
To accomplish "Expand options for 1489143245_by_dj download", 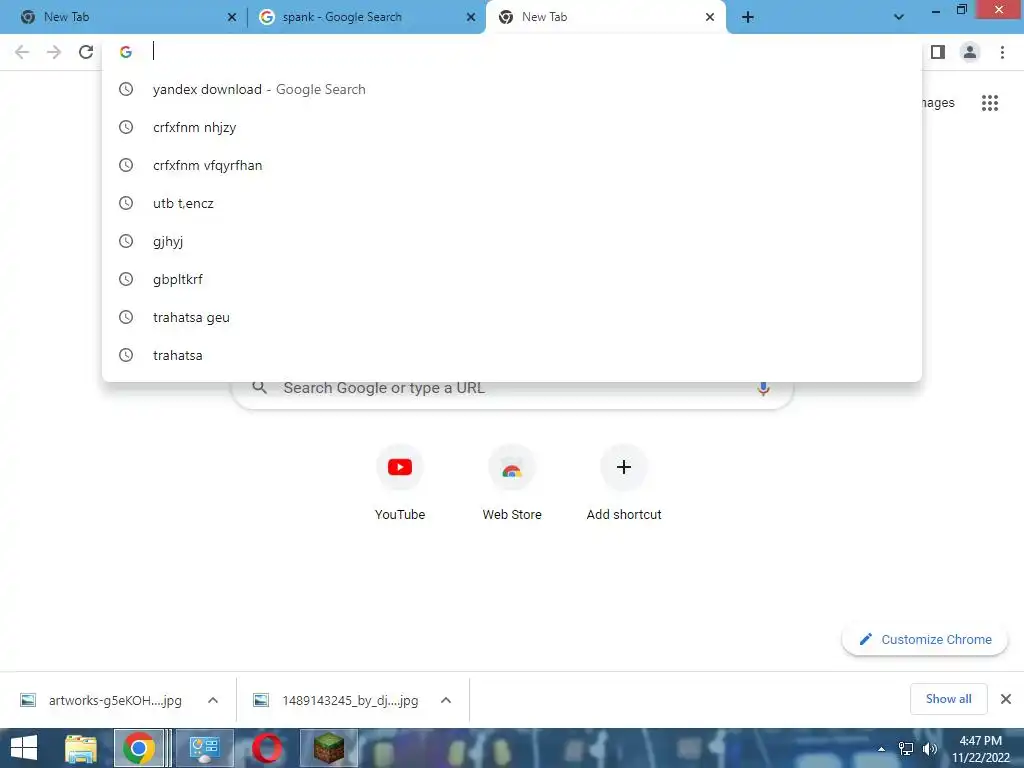I will point(446,700).
